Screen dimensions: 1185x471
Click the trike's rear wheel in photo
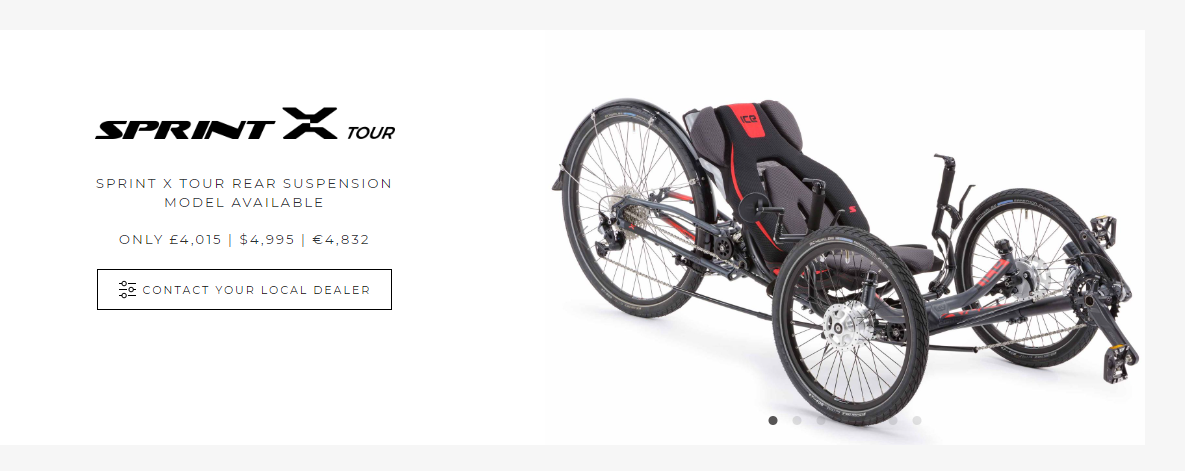(x=635, y=208)
